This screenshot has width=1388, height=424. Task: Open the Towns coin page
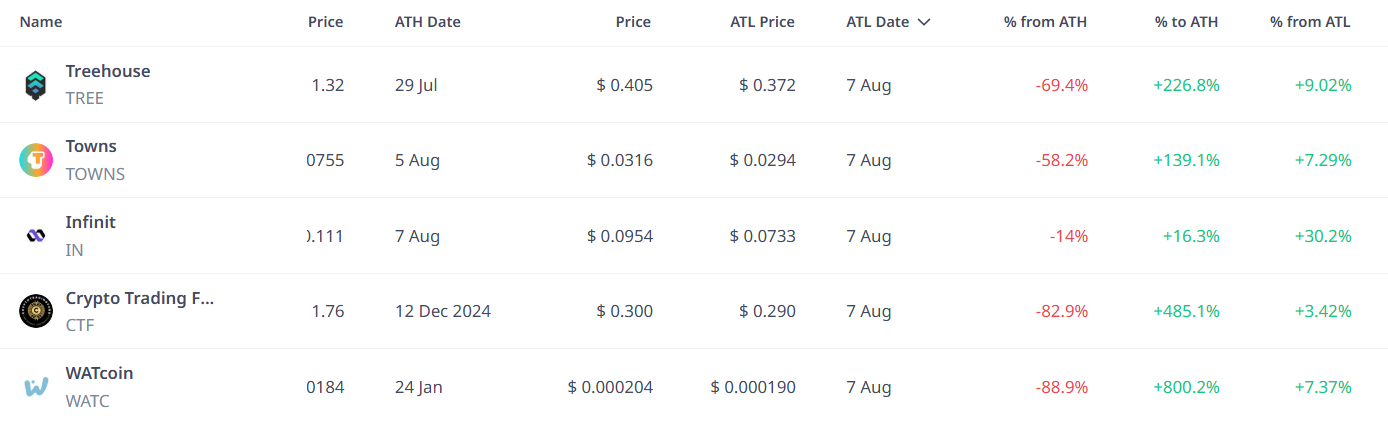click(91, 146)
